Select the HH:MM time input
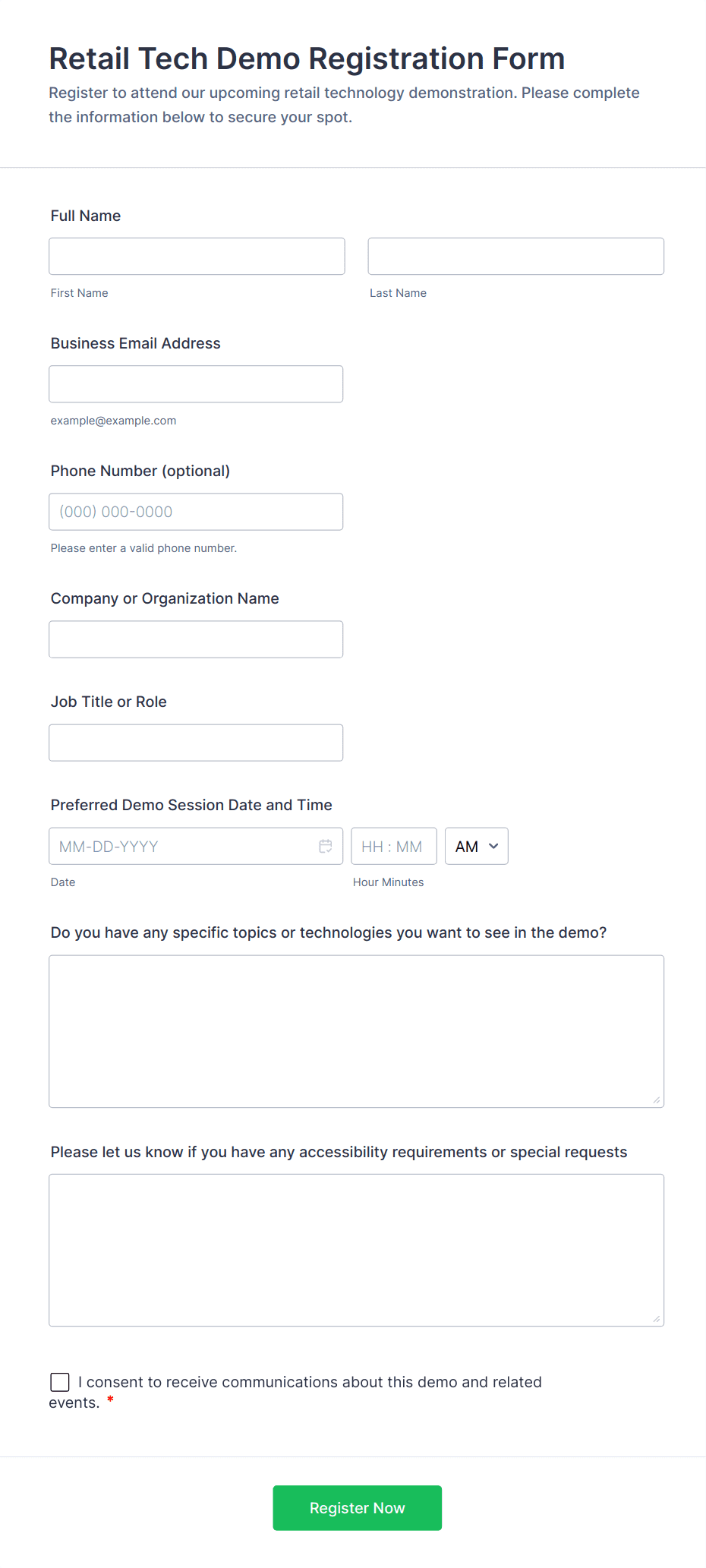This screenshot has height=1568, width=706. coord(393,845)
